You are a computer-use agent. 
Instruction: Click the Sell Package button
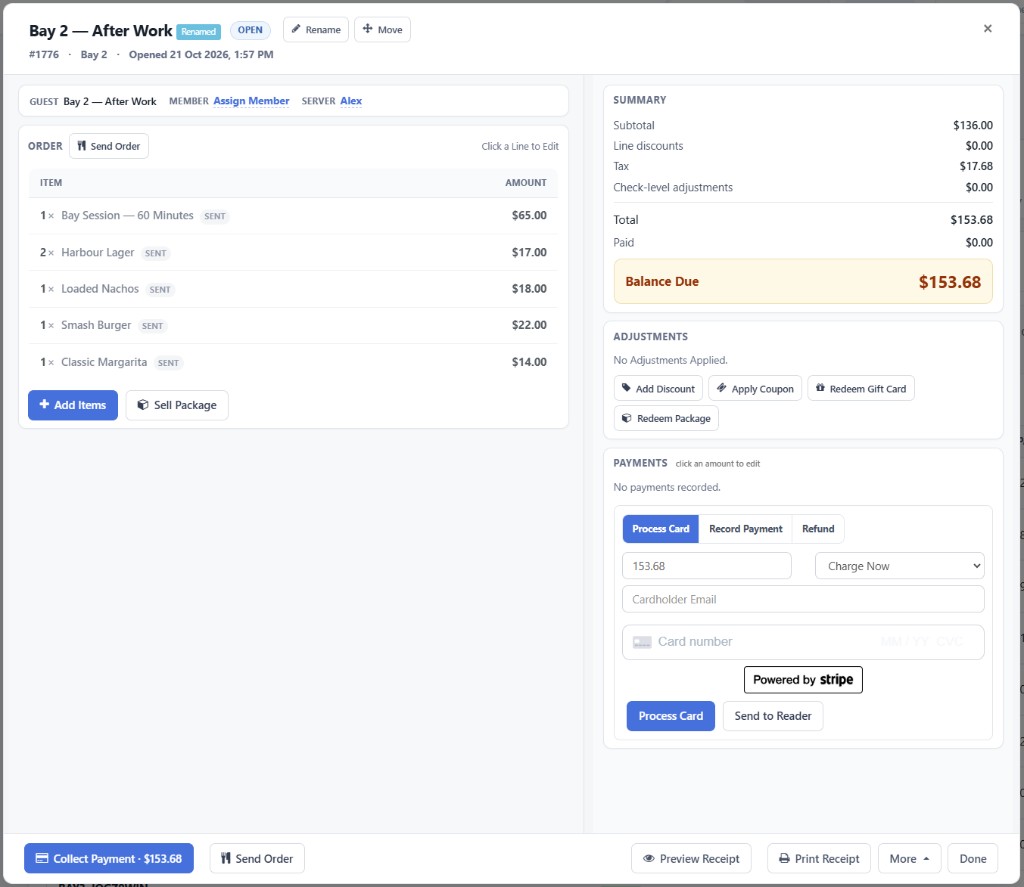177,405
